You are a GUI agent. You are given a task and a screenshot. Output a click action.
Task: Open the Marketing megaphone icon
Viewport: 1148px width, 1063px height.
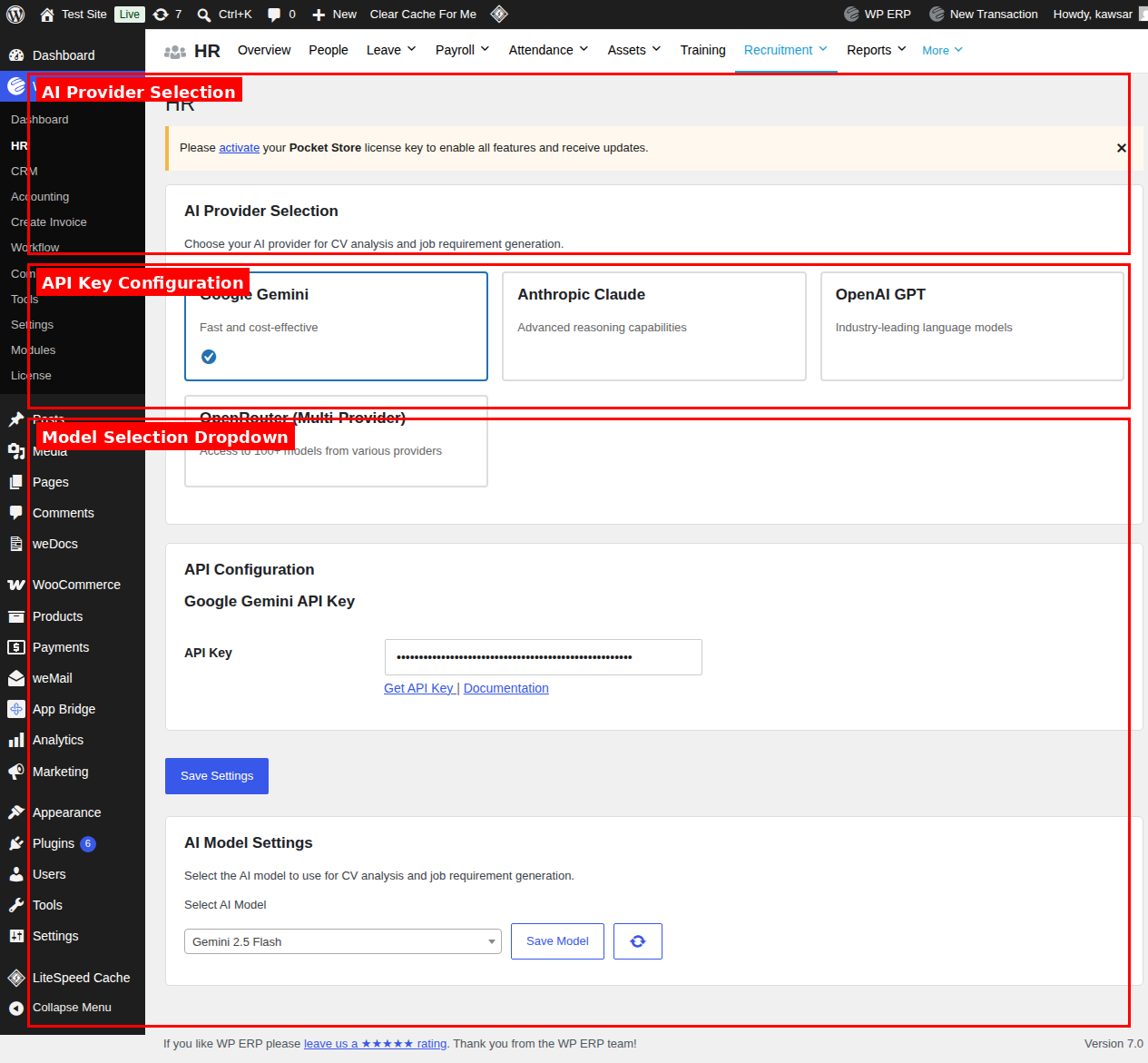pyautogui.click(x=16, y=772)
